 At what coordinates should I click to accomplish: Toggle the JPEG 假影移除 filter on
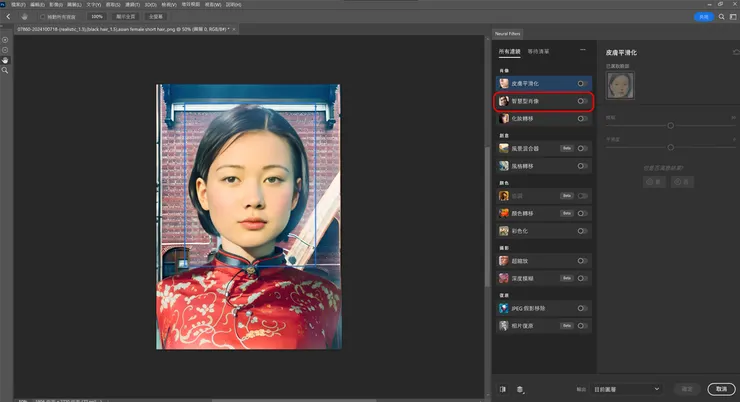tap(582, 308)
